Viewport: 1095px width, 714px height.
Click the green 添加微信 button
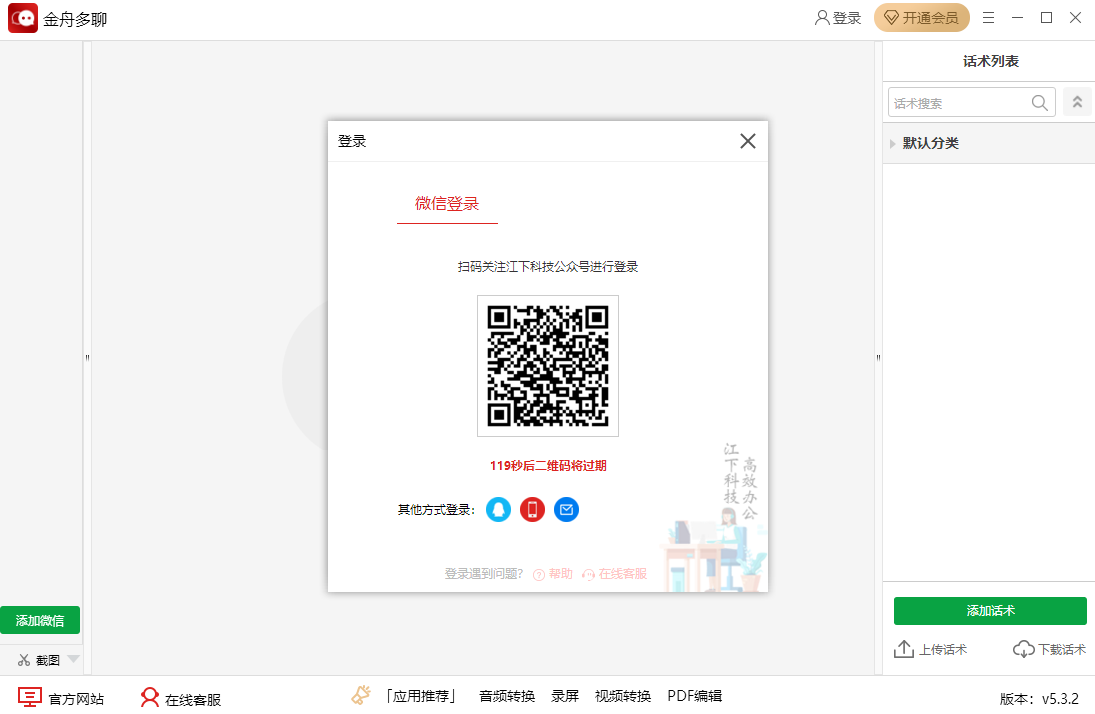pos(40,620)
